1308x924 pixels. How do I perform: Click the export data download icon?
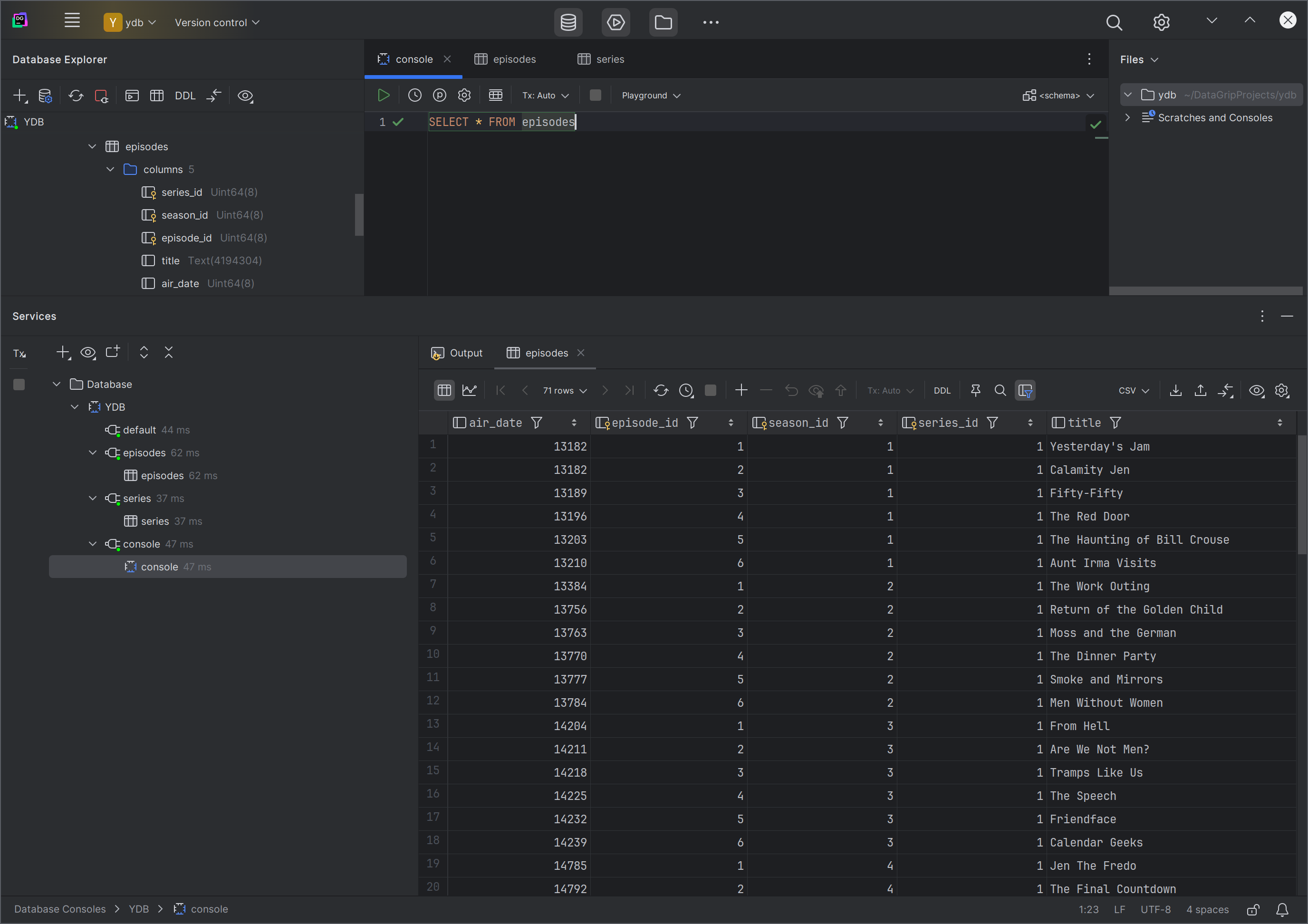point(1175,390)
